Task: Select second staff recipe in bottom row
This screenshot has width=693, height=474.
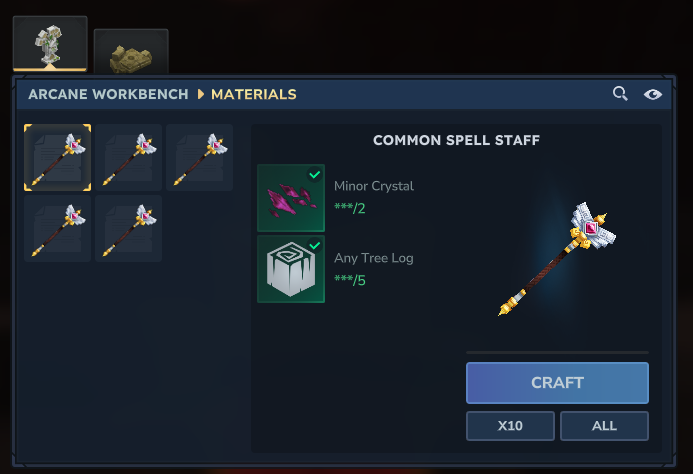Action: point(129,229)
